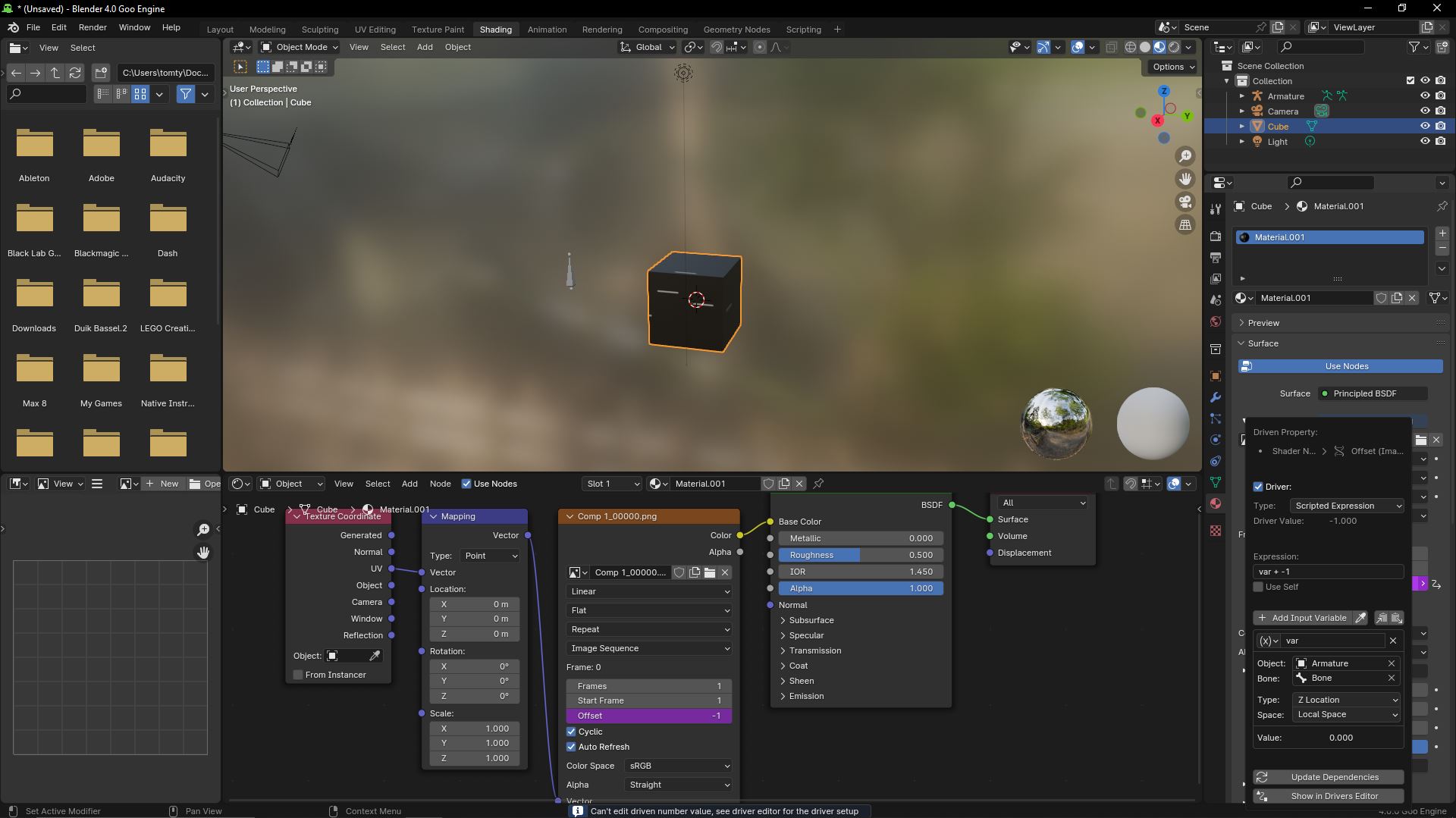This screenshot has height=818, width=1456.
Task: Click the pan view hand icon in viewport
Action: 1185,179
